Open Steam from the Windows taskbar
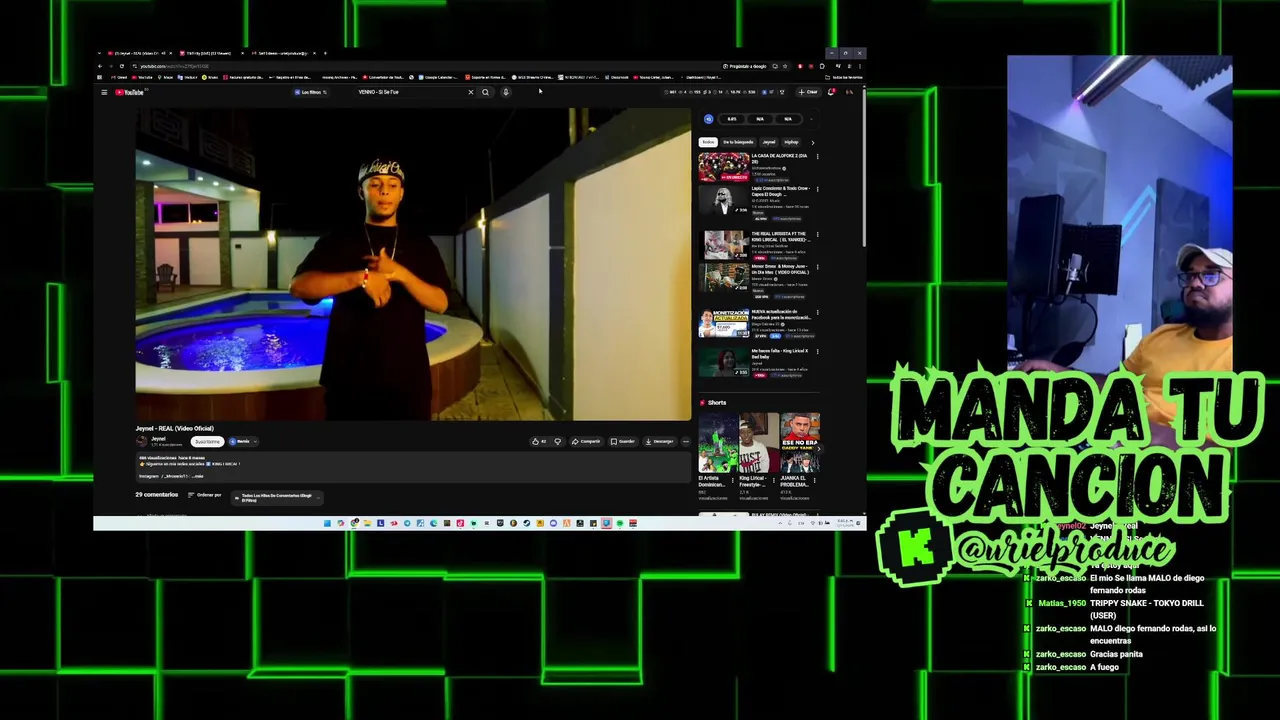 point(527,523)
